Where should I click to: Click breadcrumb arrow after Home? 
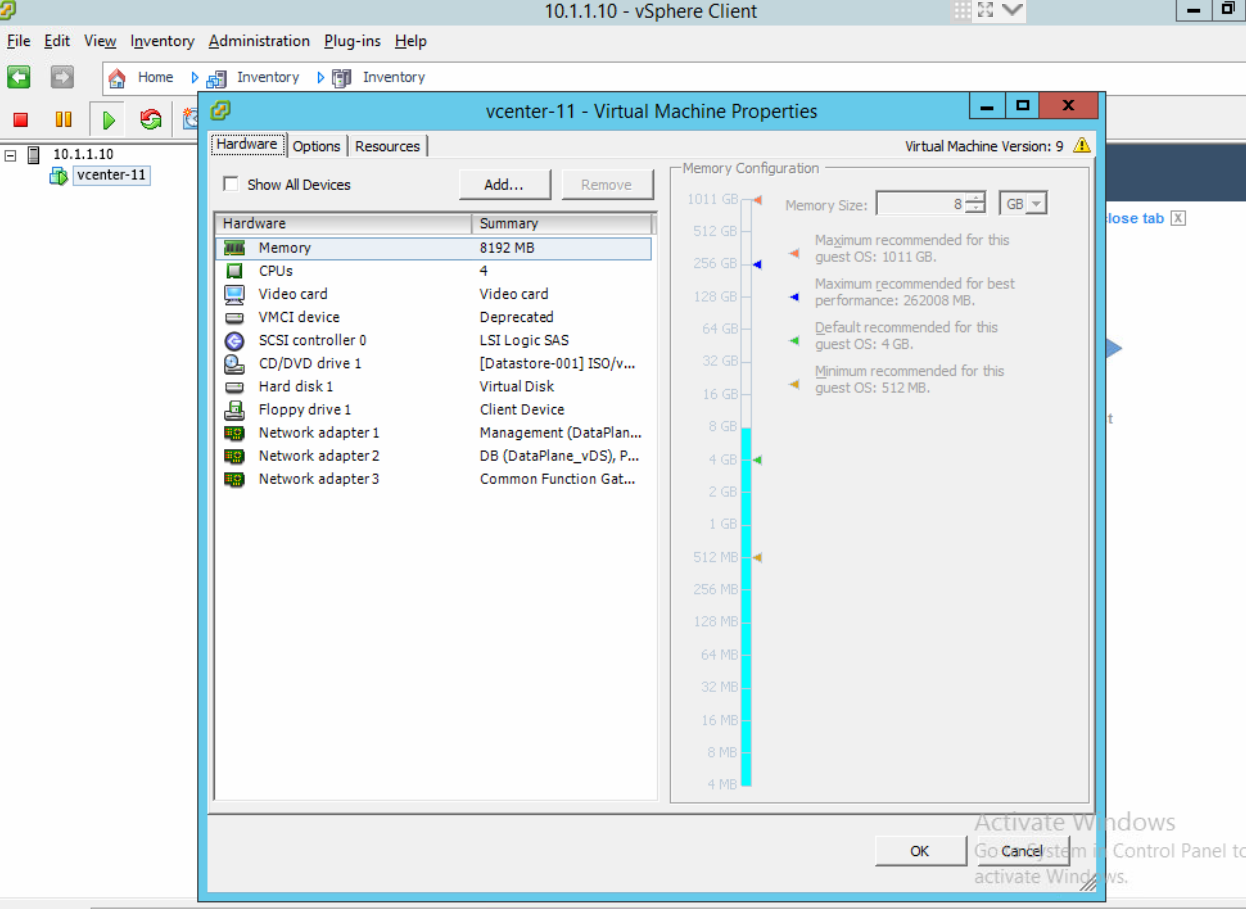click(195, 77)
